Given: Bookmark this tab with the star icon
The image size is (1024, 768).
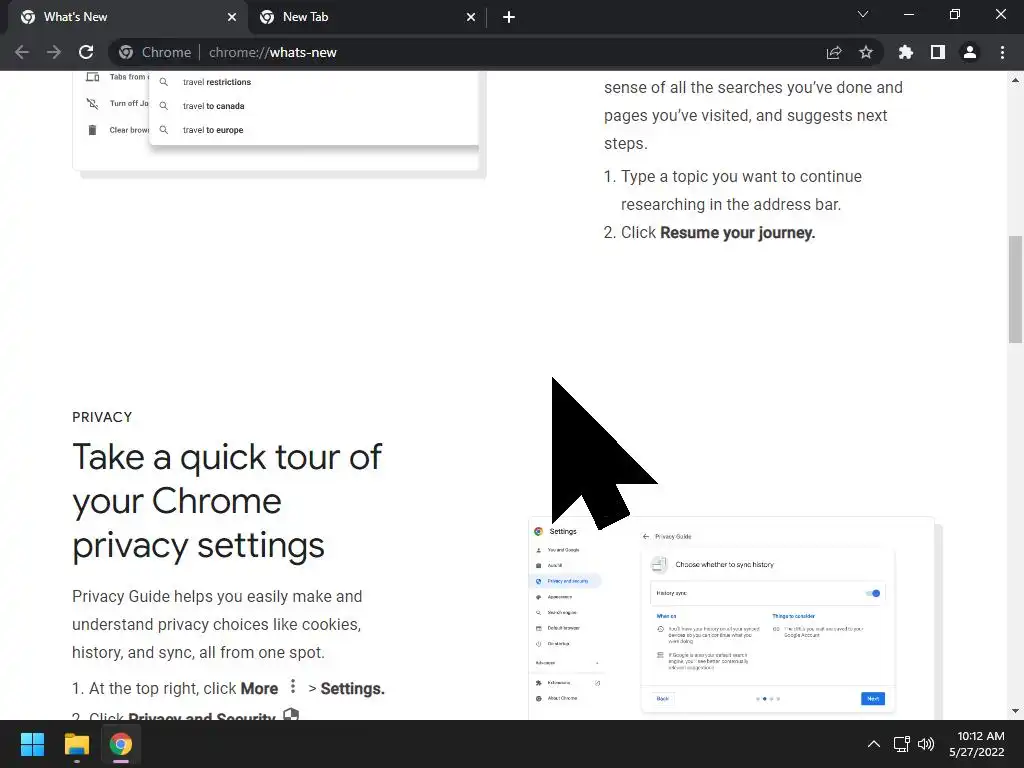Looking at the screenshot, I should coord(866,52).
